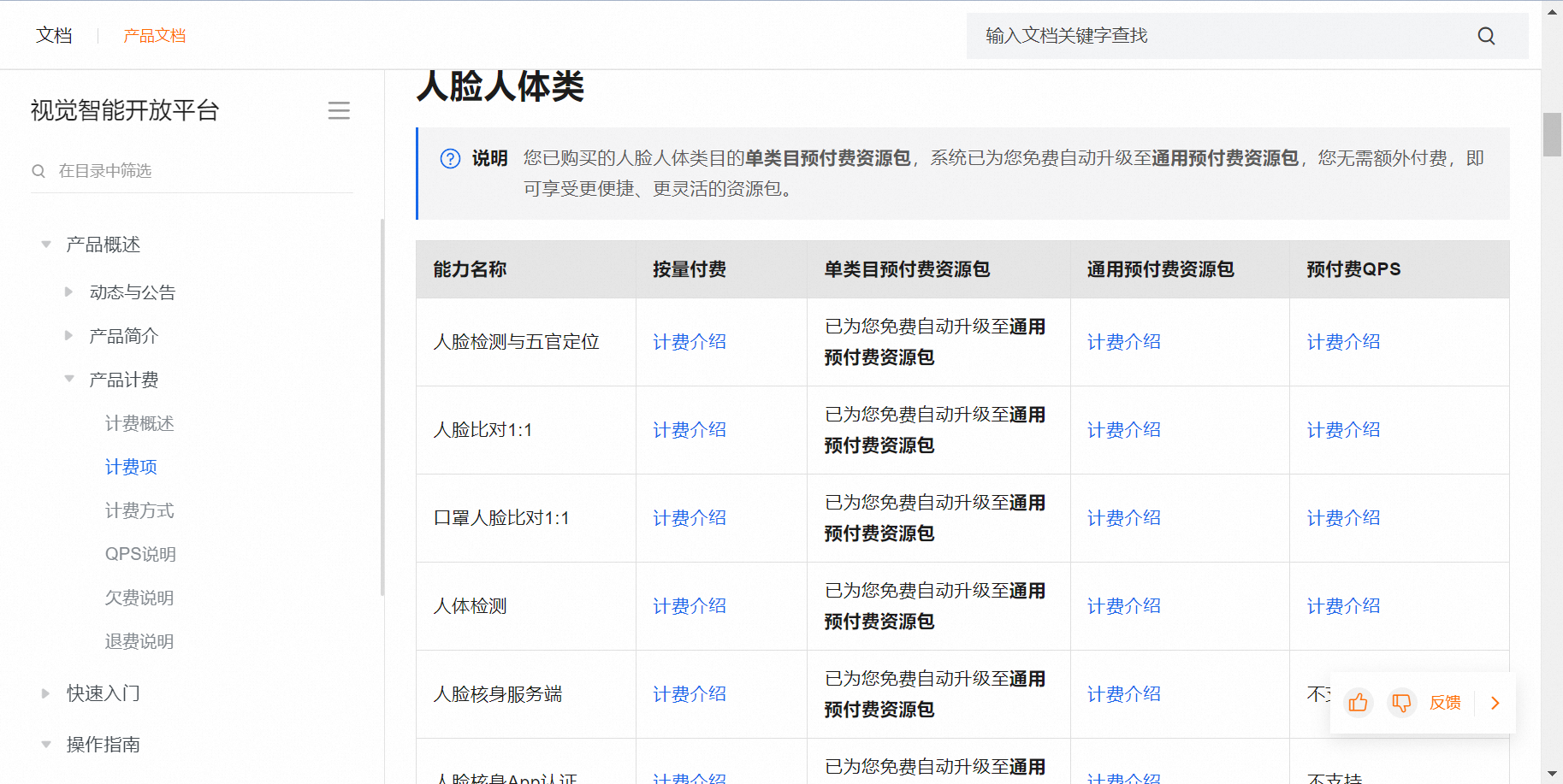This screenshot has height=784, width=1563.
Task: Focus the document keyword search field
Action: click(1223, 36)
